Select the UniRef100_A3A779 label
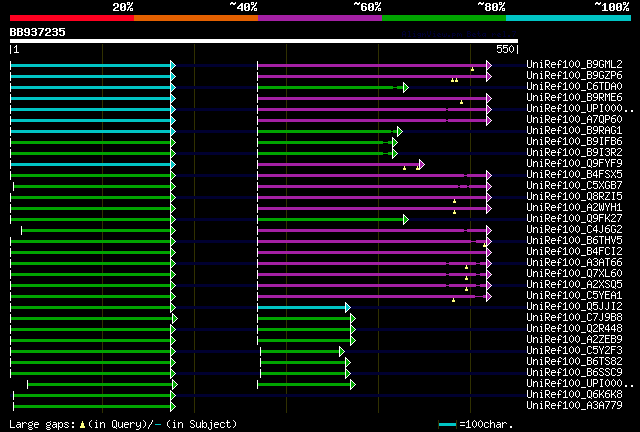The image size is (640, 432). click(574, 406)
